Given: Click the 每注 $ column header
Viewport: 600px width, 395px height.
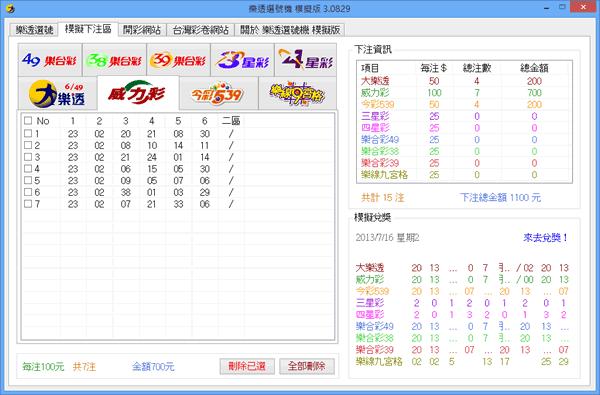Looking at the screenshot, I should 434,68.
